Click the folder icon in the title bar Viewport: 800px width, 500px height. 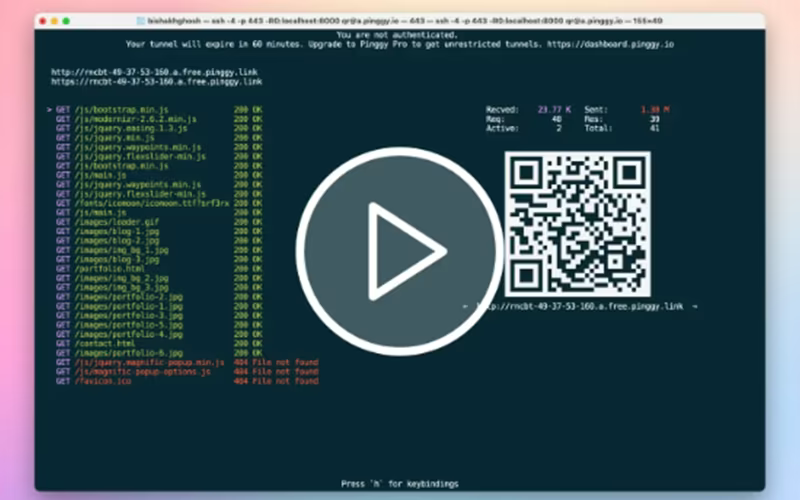[x=141, y=21]
